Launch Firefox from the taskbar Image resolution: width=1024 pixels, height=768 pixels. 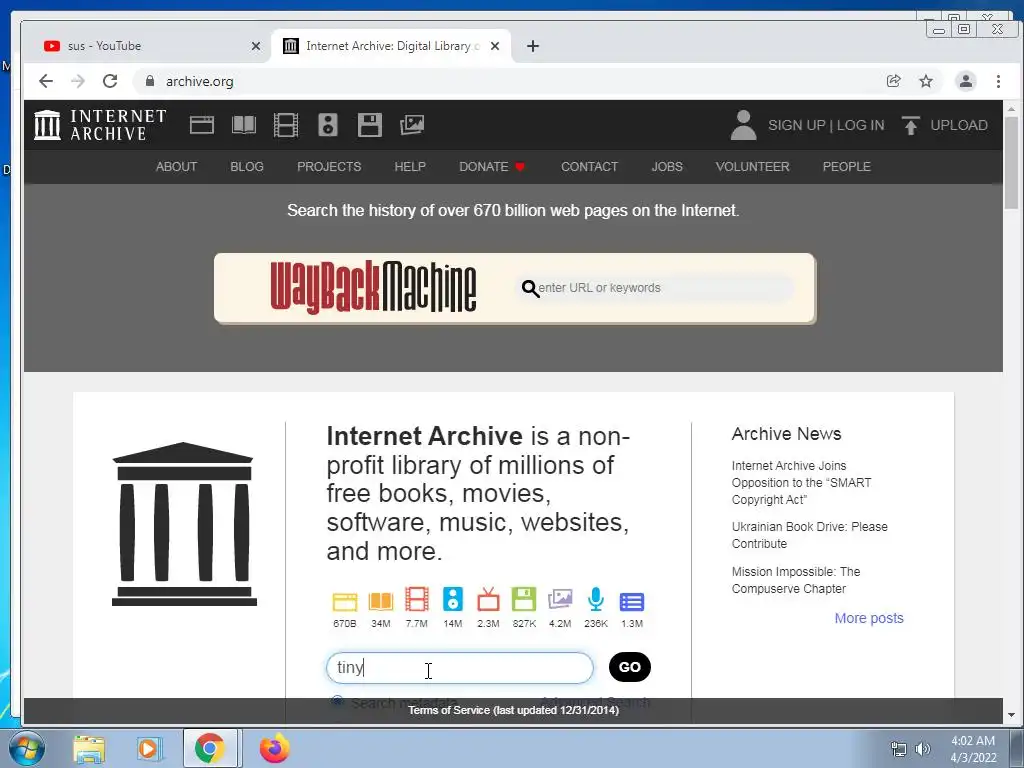[274, 748]
